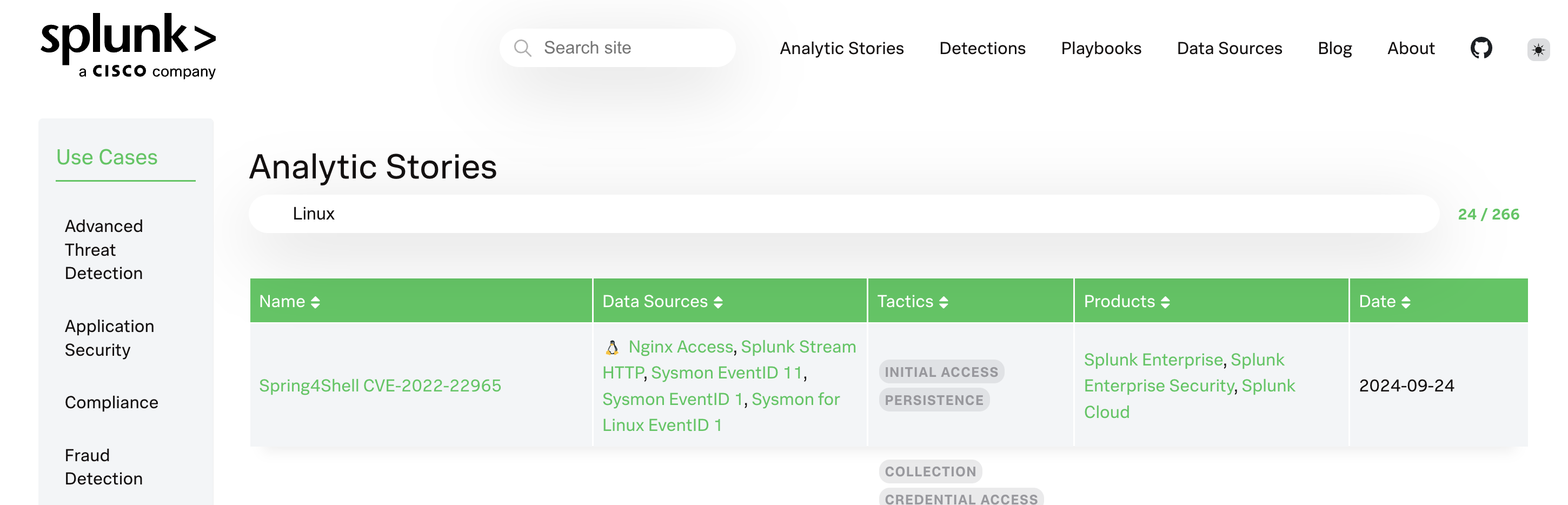Follow the Nginx Access data source link

(x=681, y=347)
